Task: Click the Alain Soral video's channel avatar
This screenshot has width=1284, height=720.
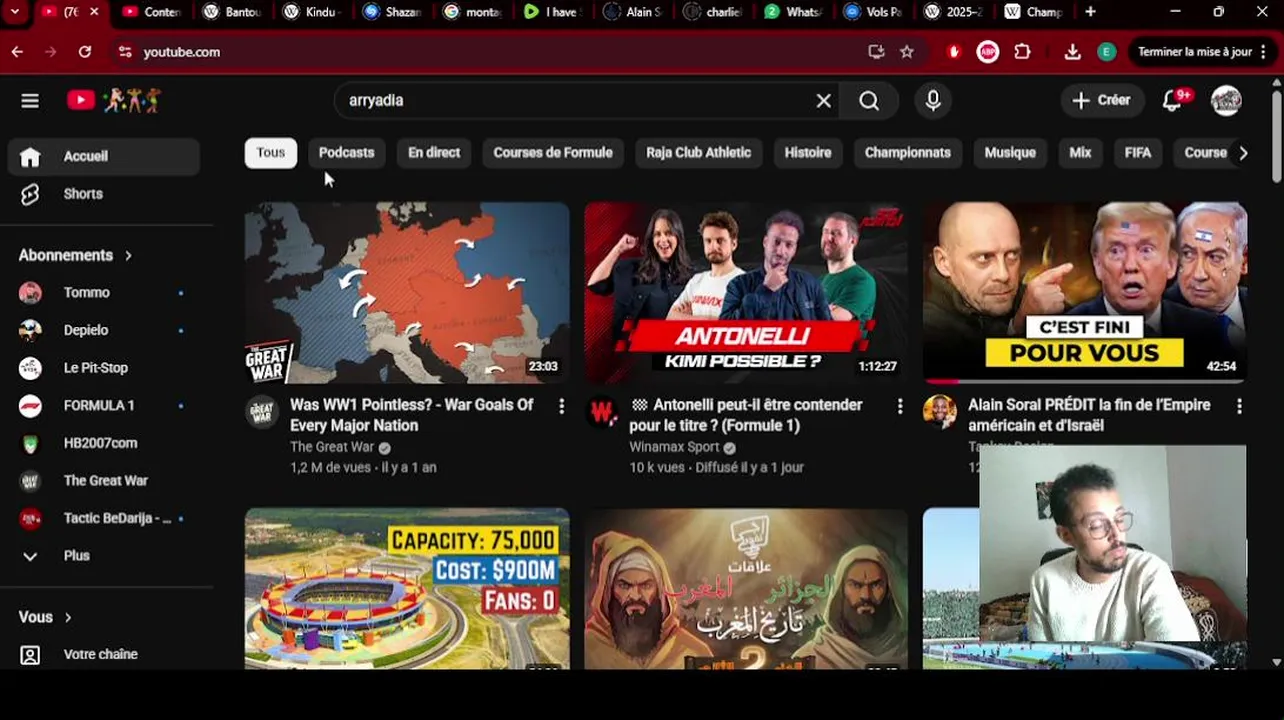Action: pyautogui.click(x=940, y=411)
